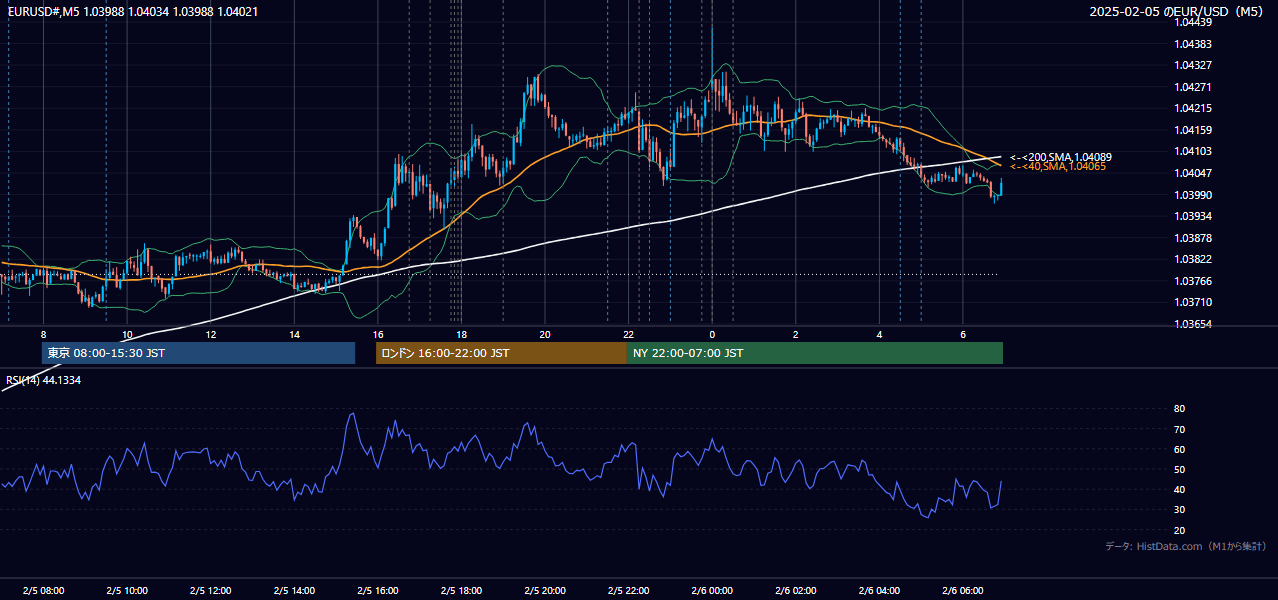Select price level 1.04271 on the axis
The image size is (1278, 600).
[1193, 87]
